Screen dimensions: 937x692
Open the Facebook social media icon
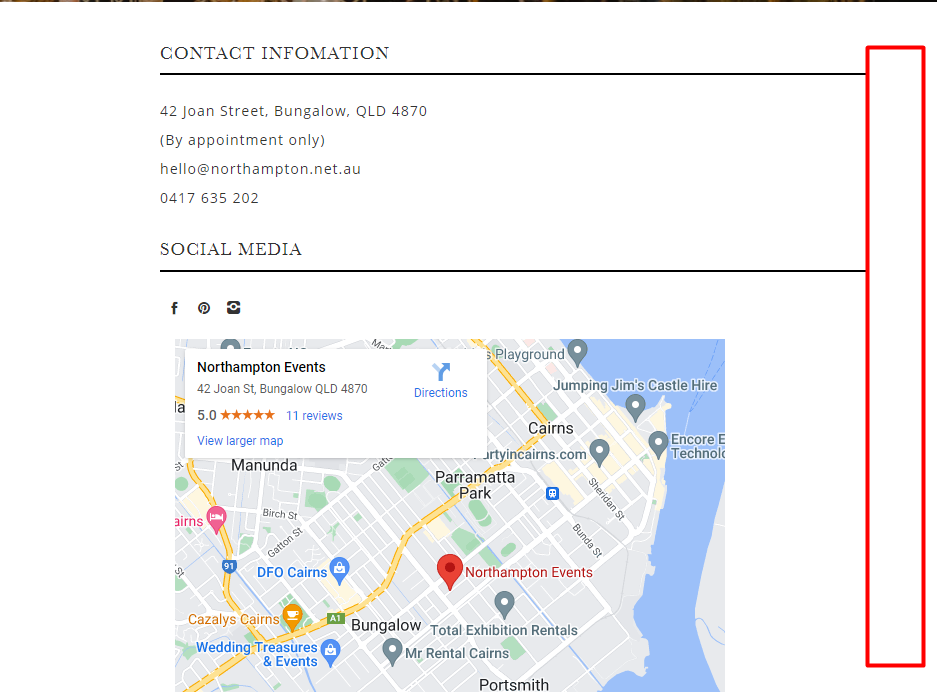(174, 308)
